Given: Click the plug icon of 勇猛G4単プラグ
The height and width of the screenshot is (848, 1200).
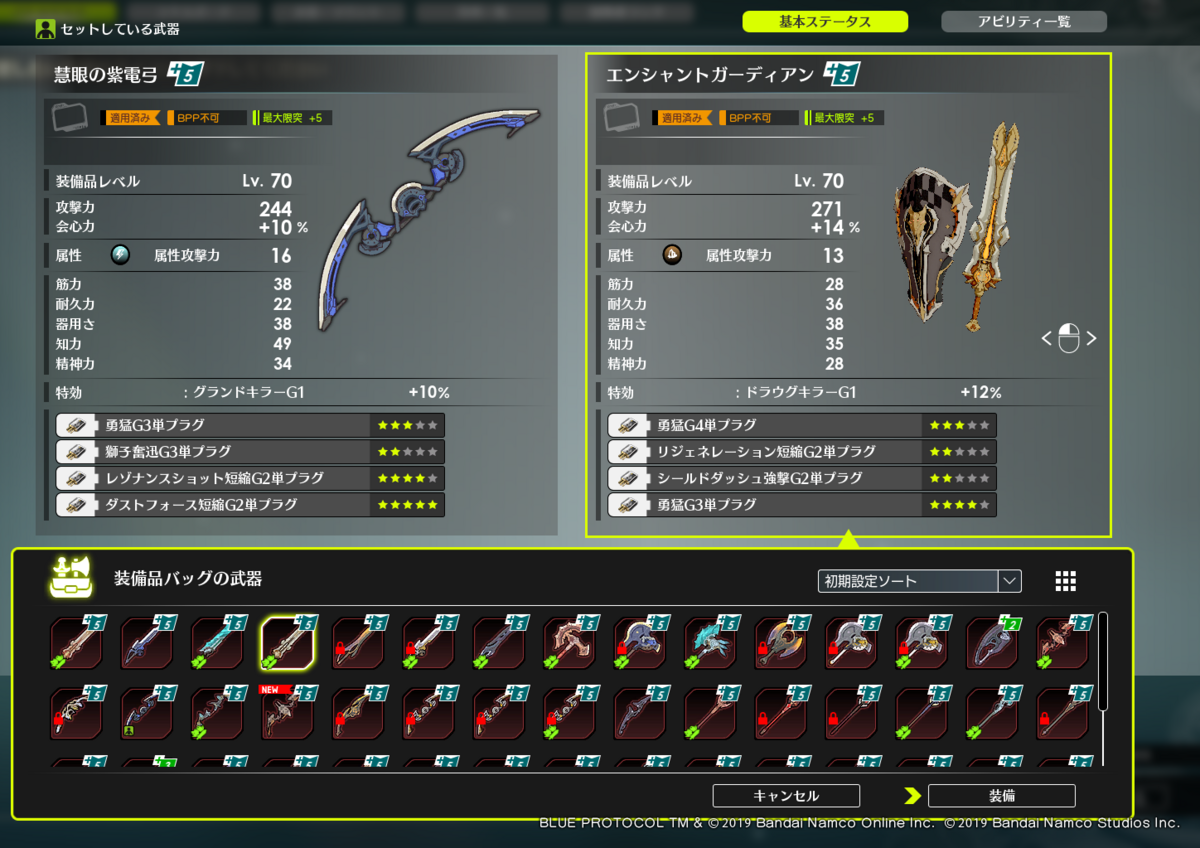Looking at the screenshot, I should (626, 425).
